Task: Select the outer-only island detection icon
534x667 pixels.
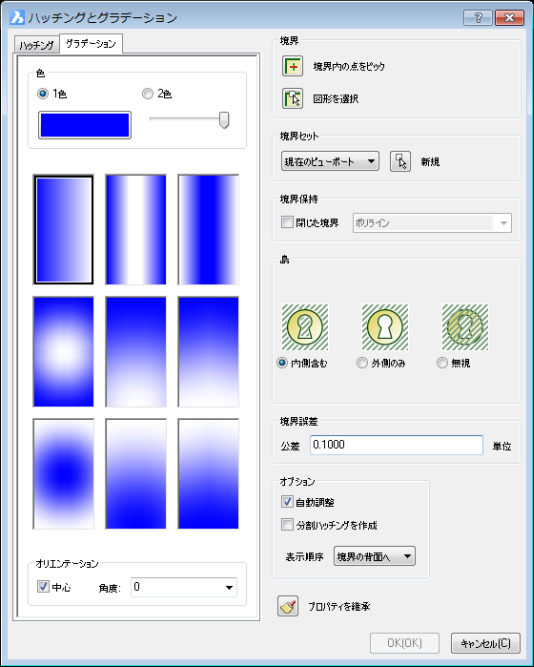Action: click(x=385, y=327)
